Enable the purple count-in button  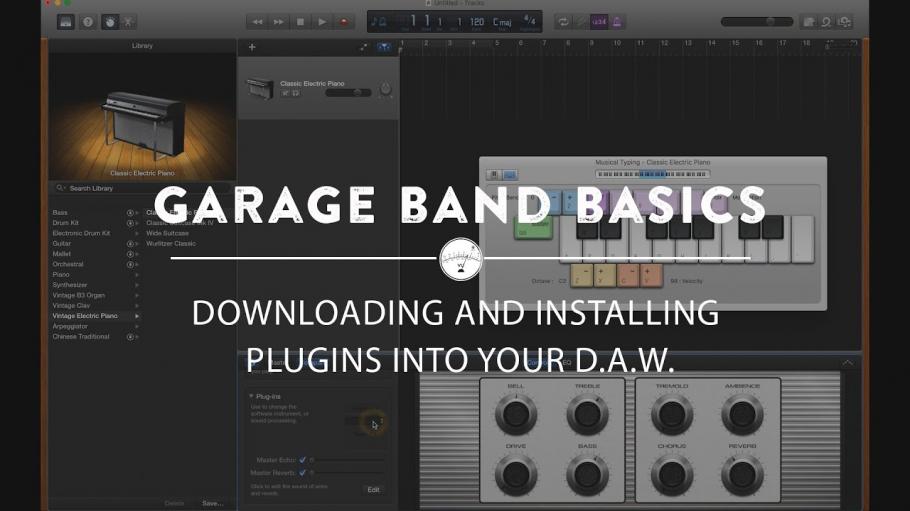[x=599, y=22]
